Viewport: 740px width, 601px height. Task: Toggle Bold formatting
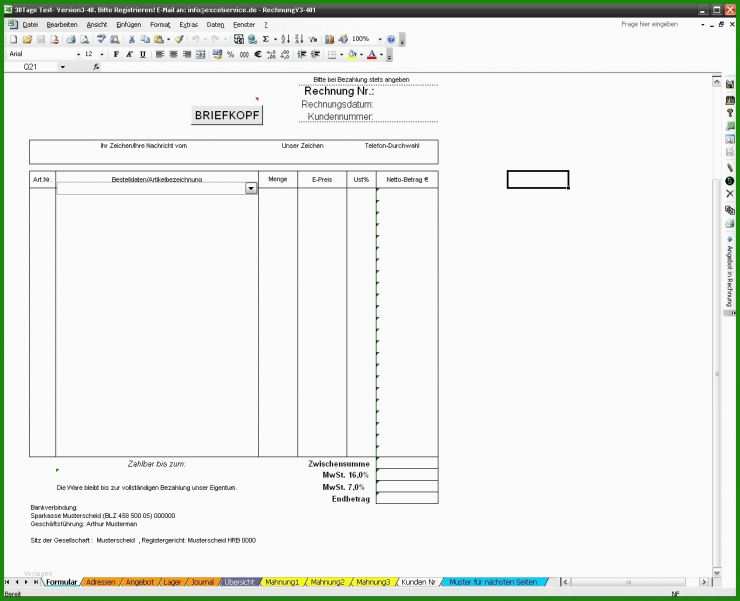116,54
